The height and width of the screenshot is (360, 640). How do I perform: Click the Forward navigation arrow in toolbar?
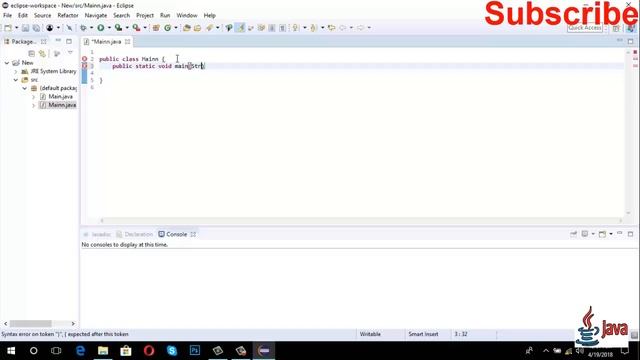[x=360, y=28]
